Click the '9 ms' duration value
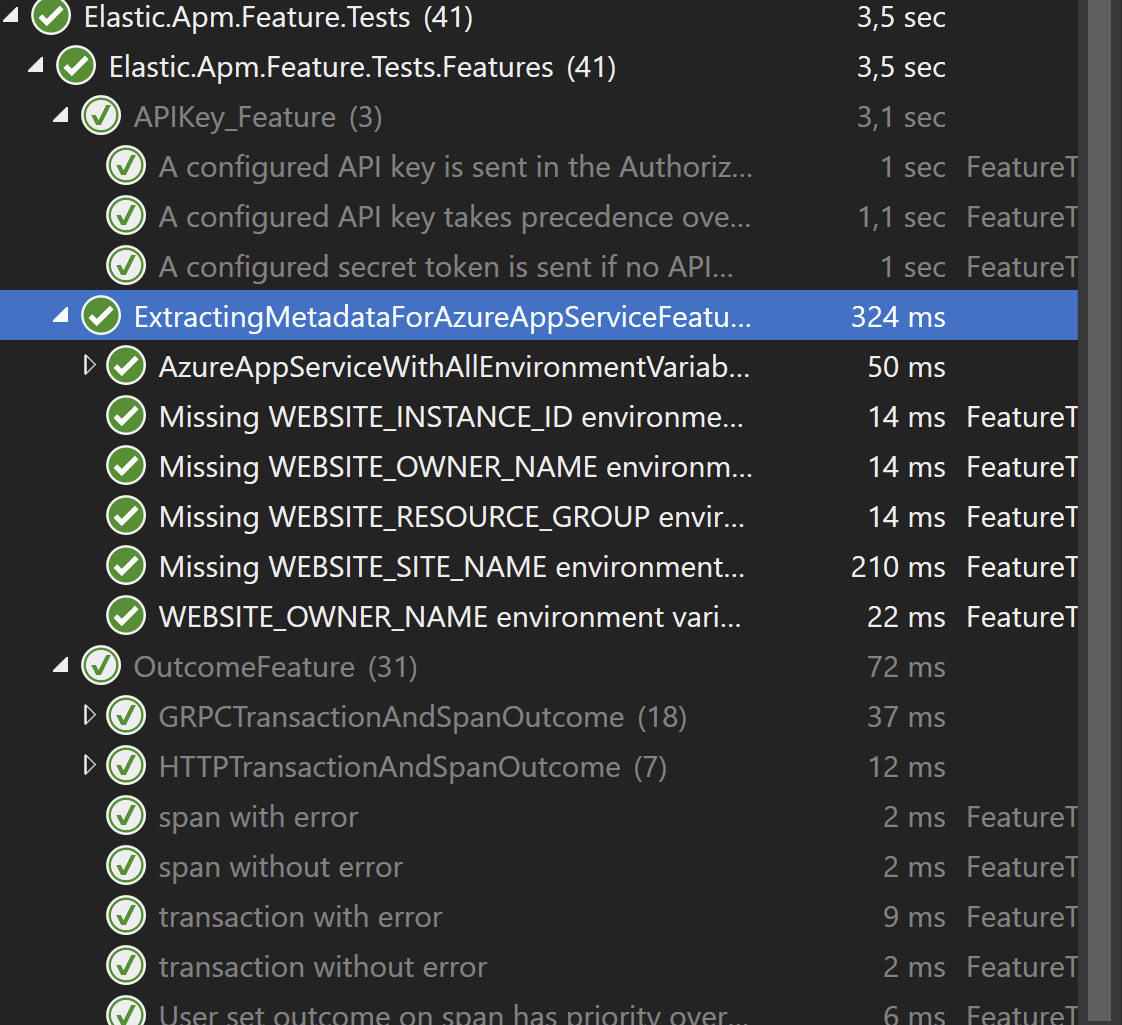This screenshot has width=1122, height=1025. [914, 916]
